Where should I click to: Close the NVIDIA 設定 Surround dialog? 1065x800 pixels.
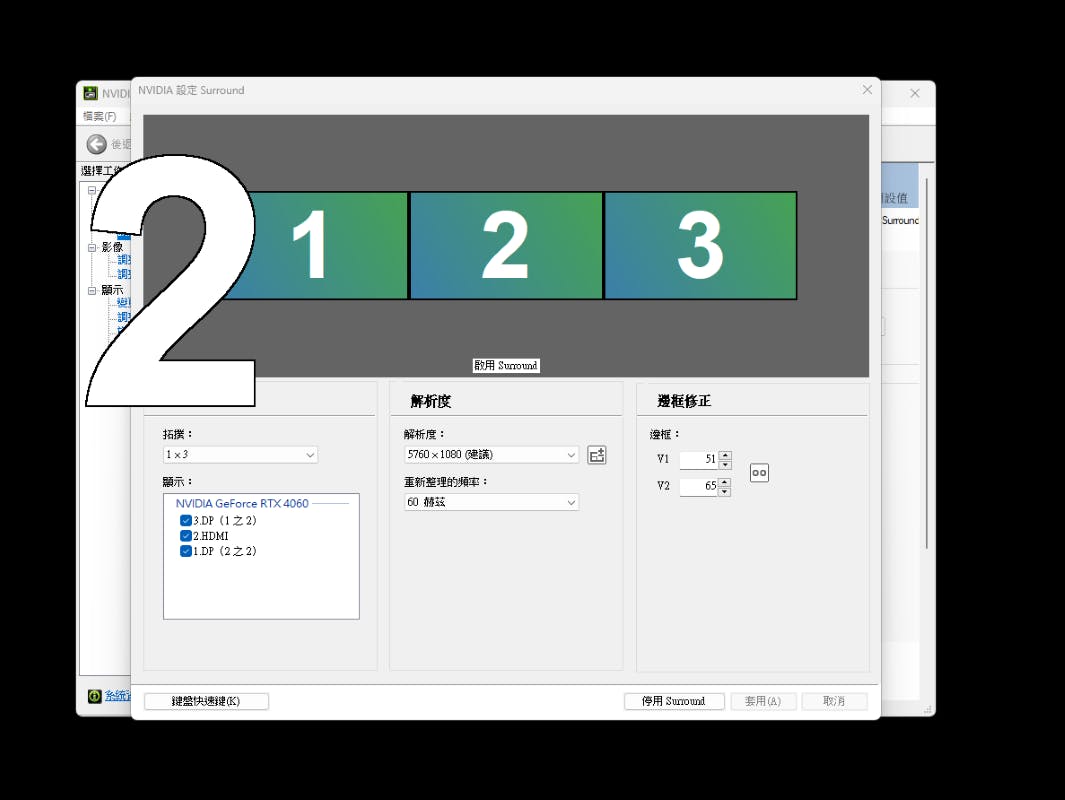pyautogui.click(x=867, y=90)
